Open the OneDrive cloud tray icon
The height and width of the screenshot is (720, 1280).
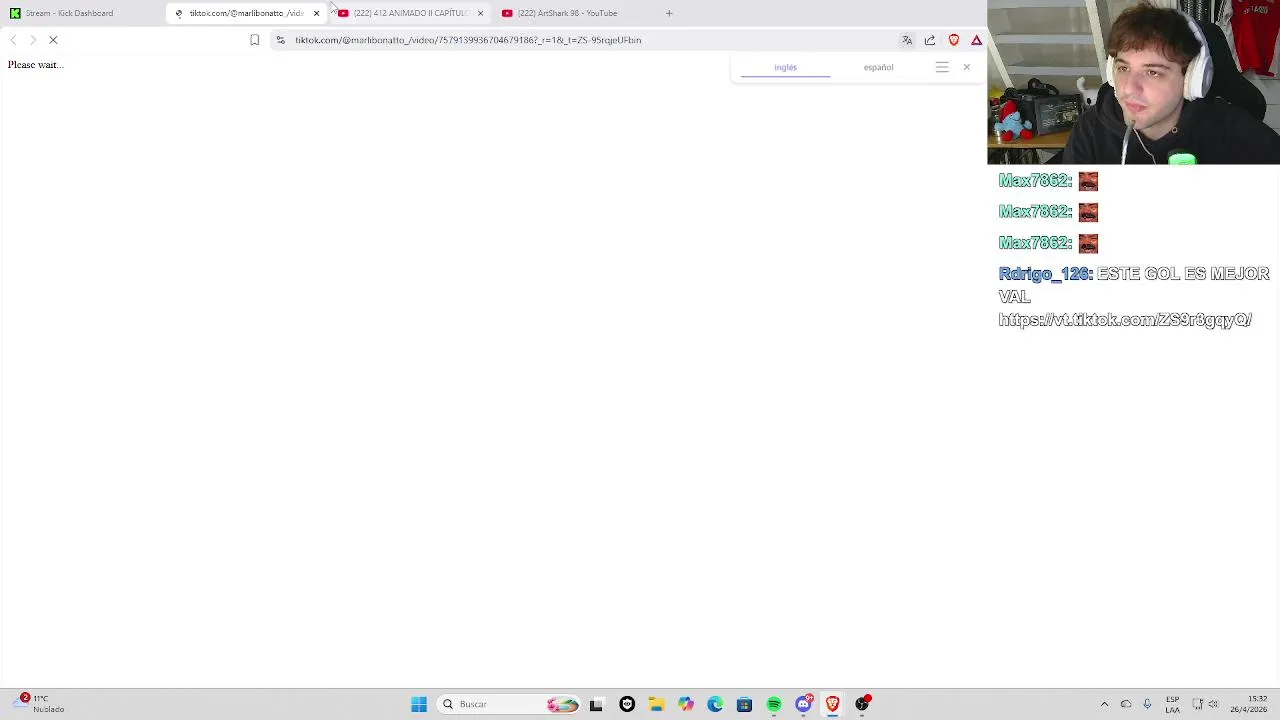click(1126, 704)
